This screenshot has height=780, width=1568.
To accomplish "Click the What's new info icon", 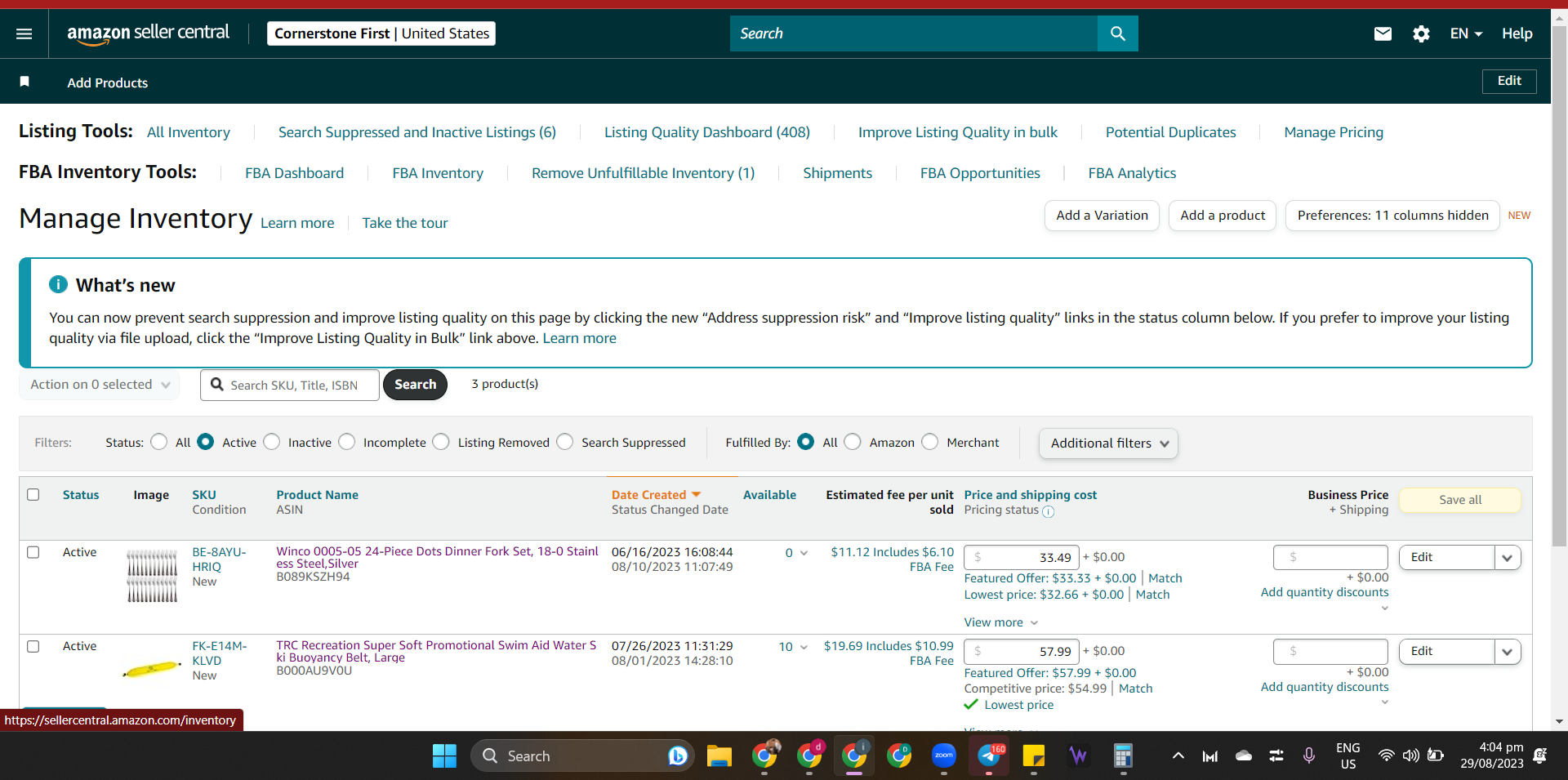I will coord(58,284).
